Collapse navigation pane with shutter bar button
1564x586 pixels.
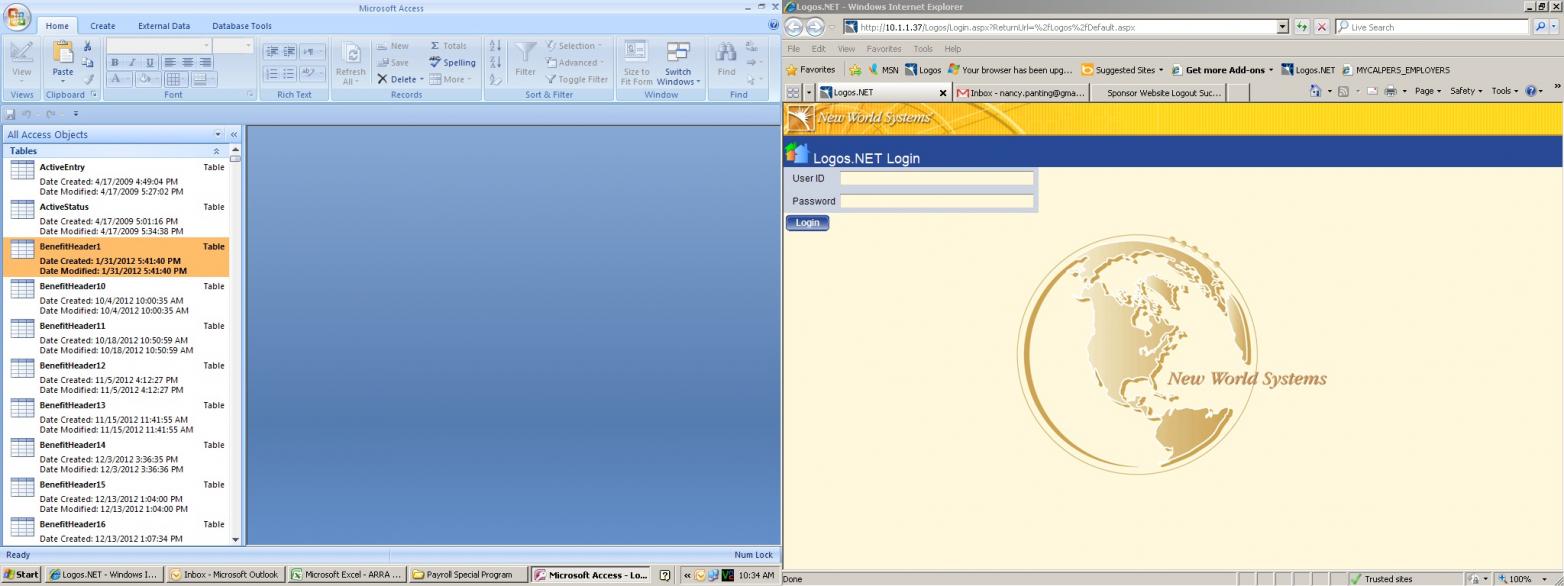[234, 134]
